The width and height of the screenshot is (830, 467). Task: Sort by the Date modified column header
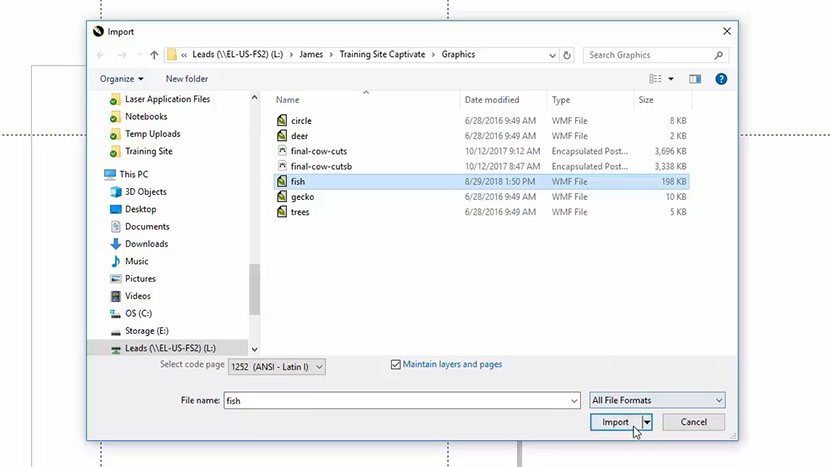[x=492, y=100]
